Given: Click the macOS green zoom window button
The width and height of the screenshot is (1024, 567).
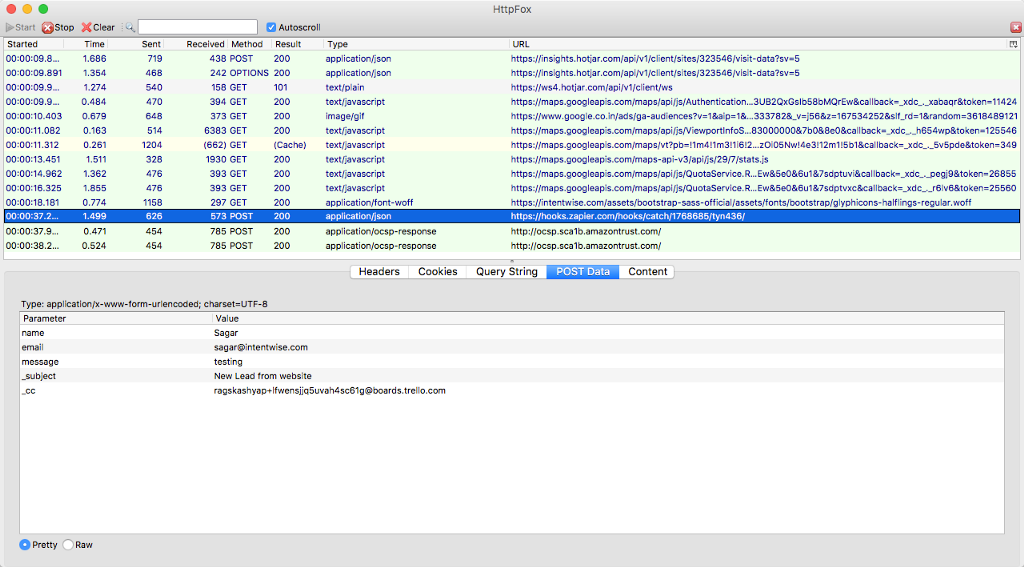Looking at the screenshot, I should tap(43, 9).
